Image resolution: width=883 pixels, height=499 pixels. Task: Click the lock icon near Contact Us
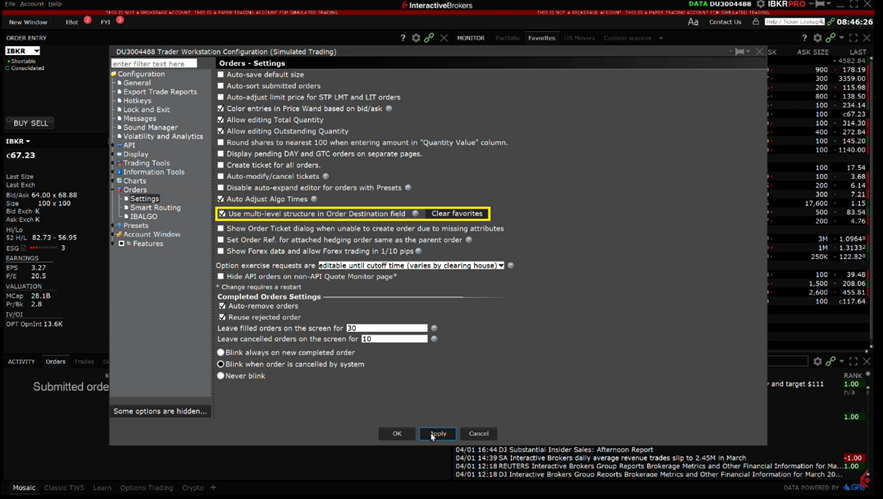click(755, 21)
